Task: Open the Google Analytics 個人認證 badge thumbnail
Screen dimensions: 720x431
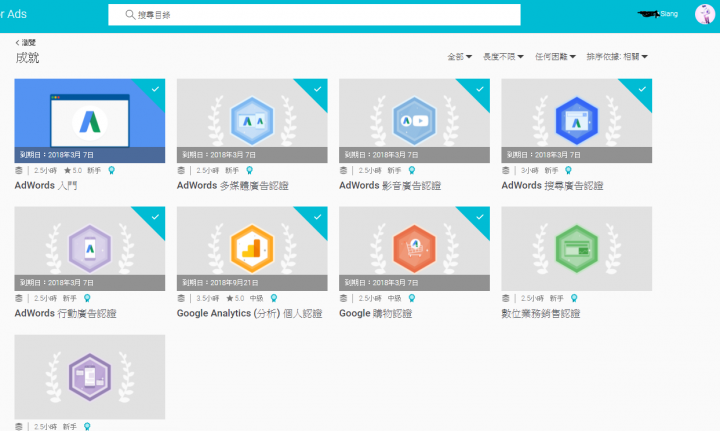Action: tap(252, 248)
